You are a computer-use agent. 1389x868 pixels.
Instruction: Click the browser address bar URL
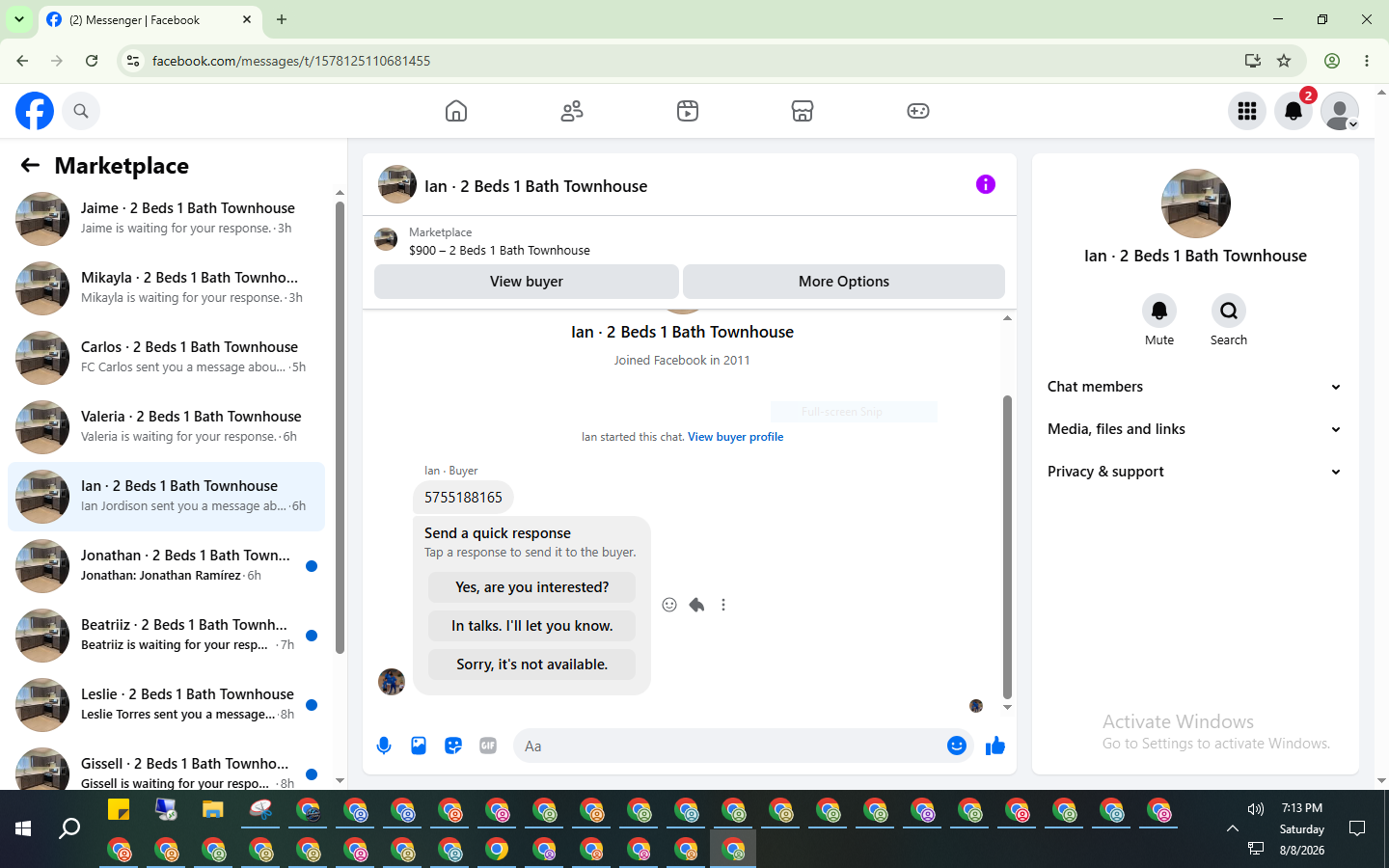pos(291,61)
